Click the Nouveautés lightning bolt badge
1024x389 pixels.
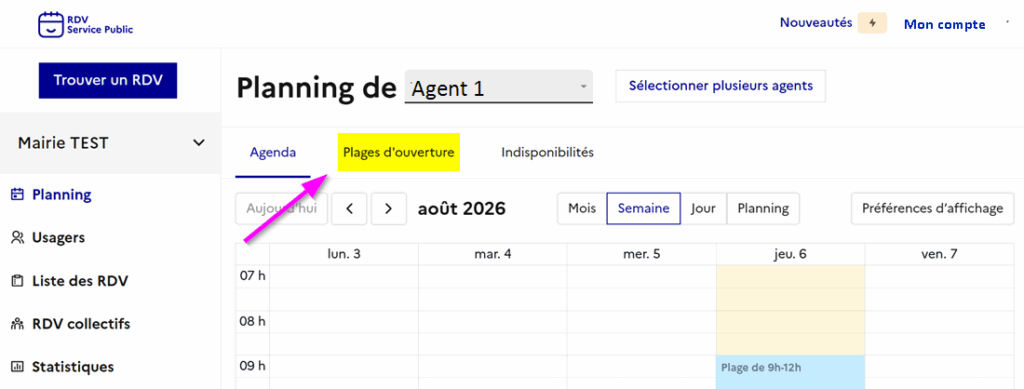tap(872, 23)
